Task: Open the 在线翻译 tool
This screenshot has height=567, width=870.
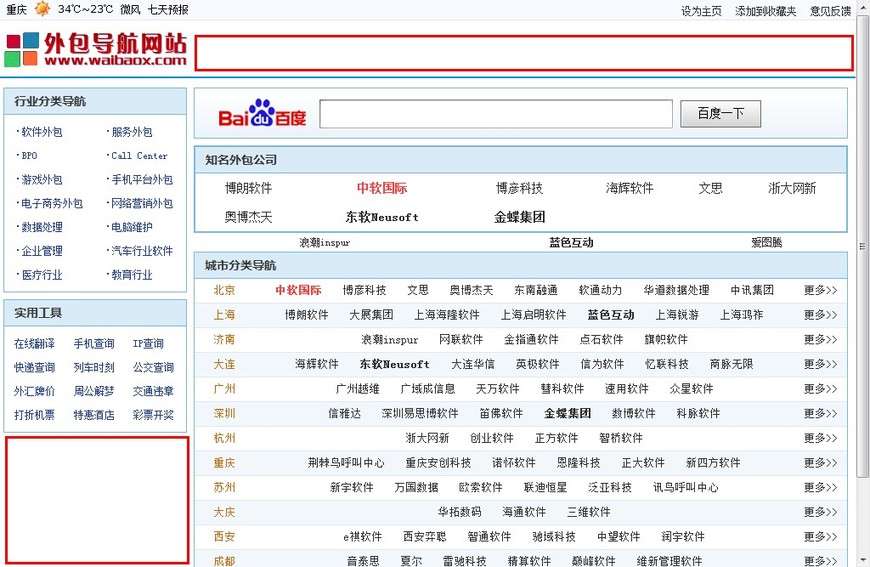Action: click(x=34, y=344)
